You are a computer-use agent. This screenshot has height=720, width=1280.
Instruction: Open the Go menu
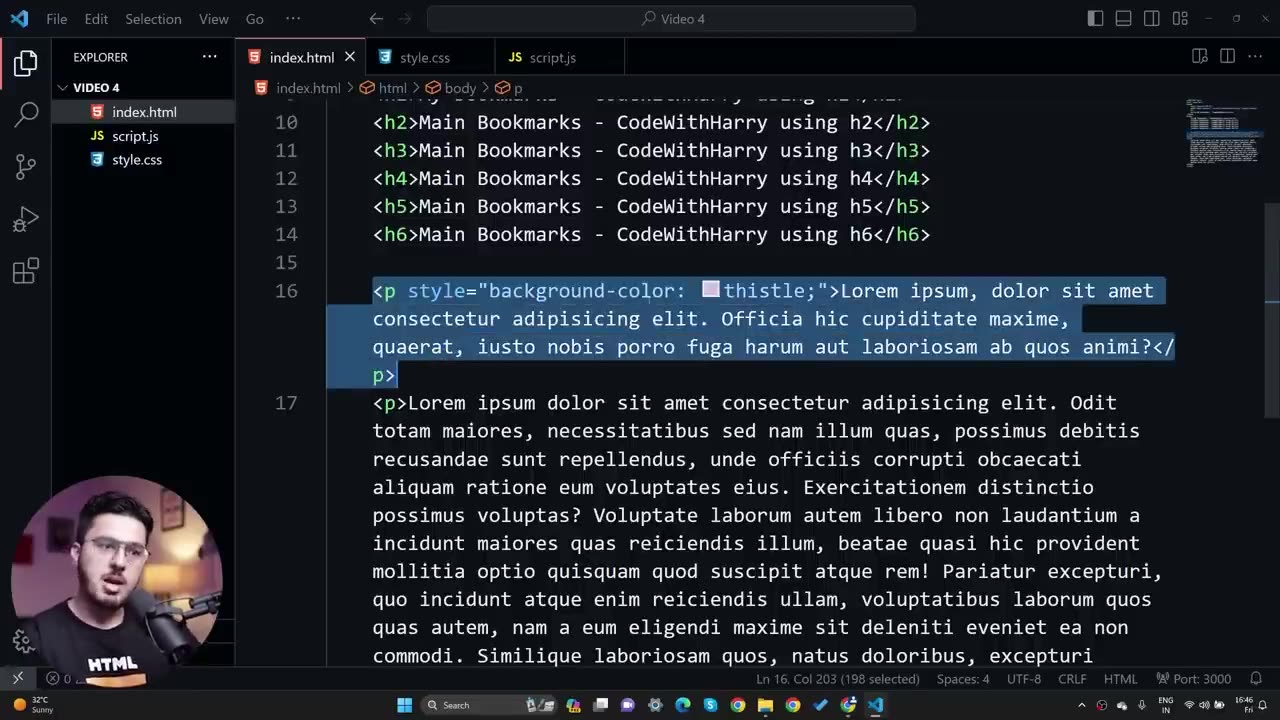255,19
